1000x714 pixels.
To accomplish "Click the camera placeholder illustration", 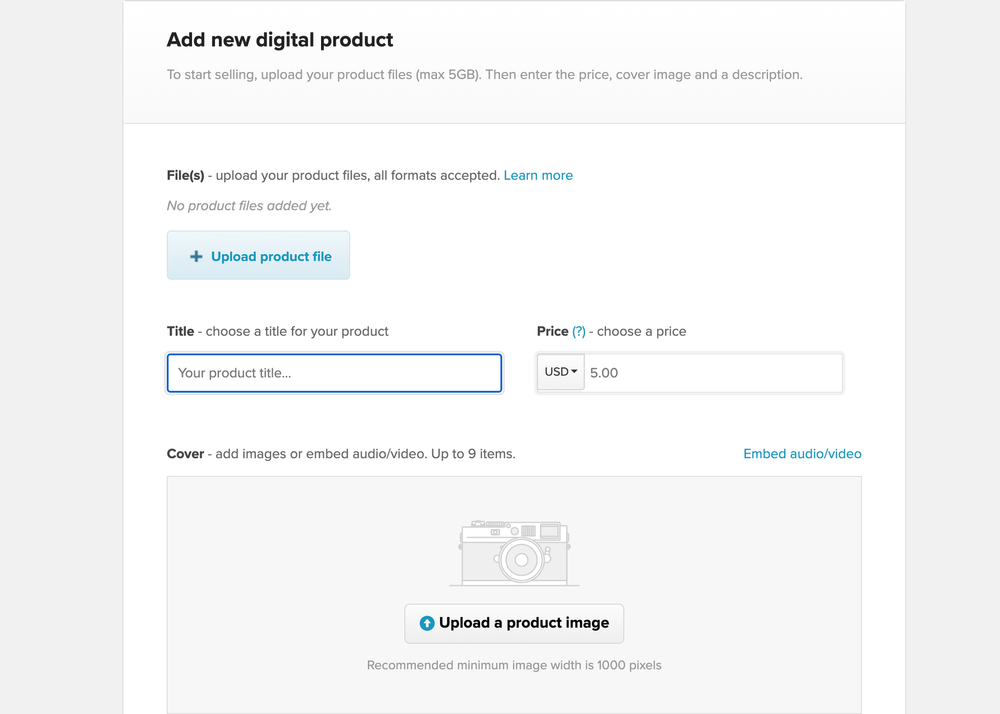I will point(514,550).
